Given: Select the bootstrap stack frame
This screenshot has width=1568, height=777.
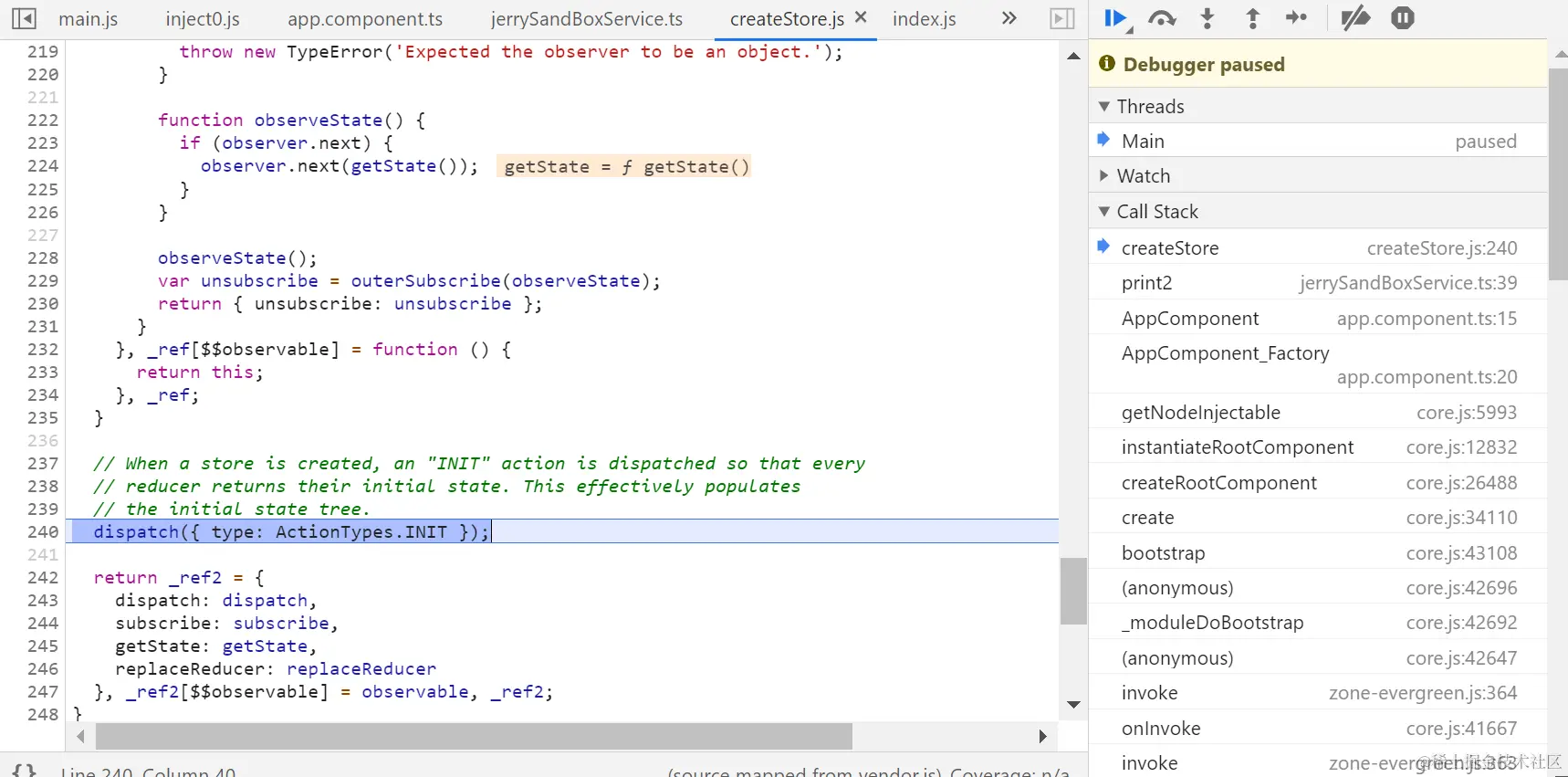Looking at the screenshot, I should coord(1318,553).
